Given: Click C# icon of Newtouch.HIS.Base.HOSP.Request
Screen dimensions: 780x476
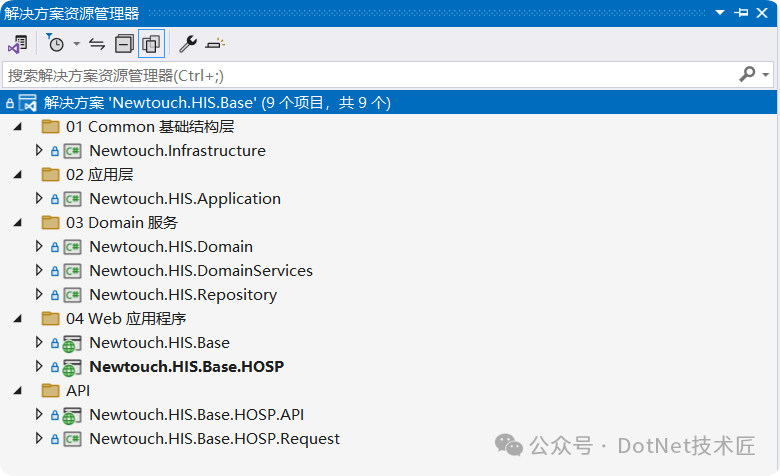Looking at the screenshot, I should click(73, 438).
